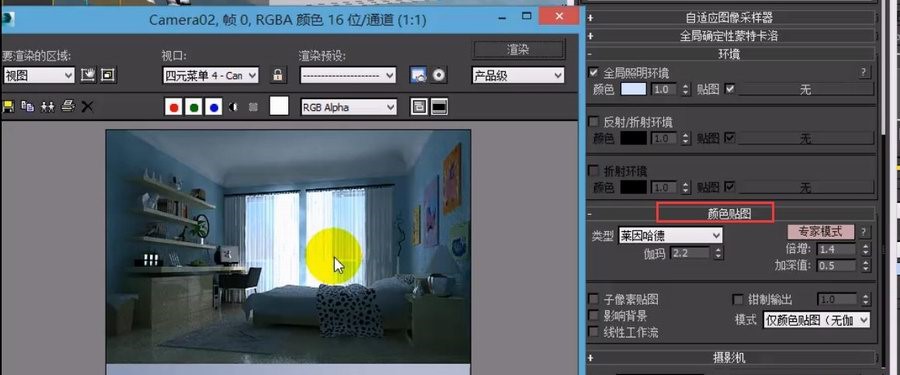Enable the 子像素贴图 checkbox
Image resolution: width=900 pixels, height=375 pixels.
point(594,299)
